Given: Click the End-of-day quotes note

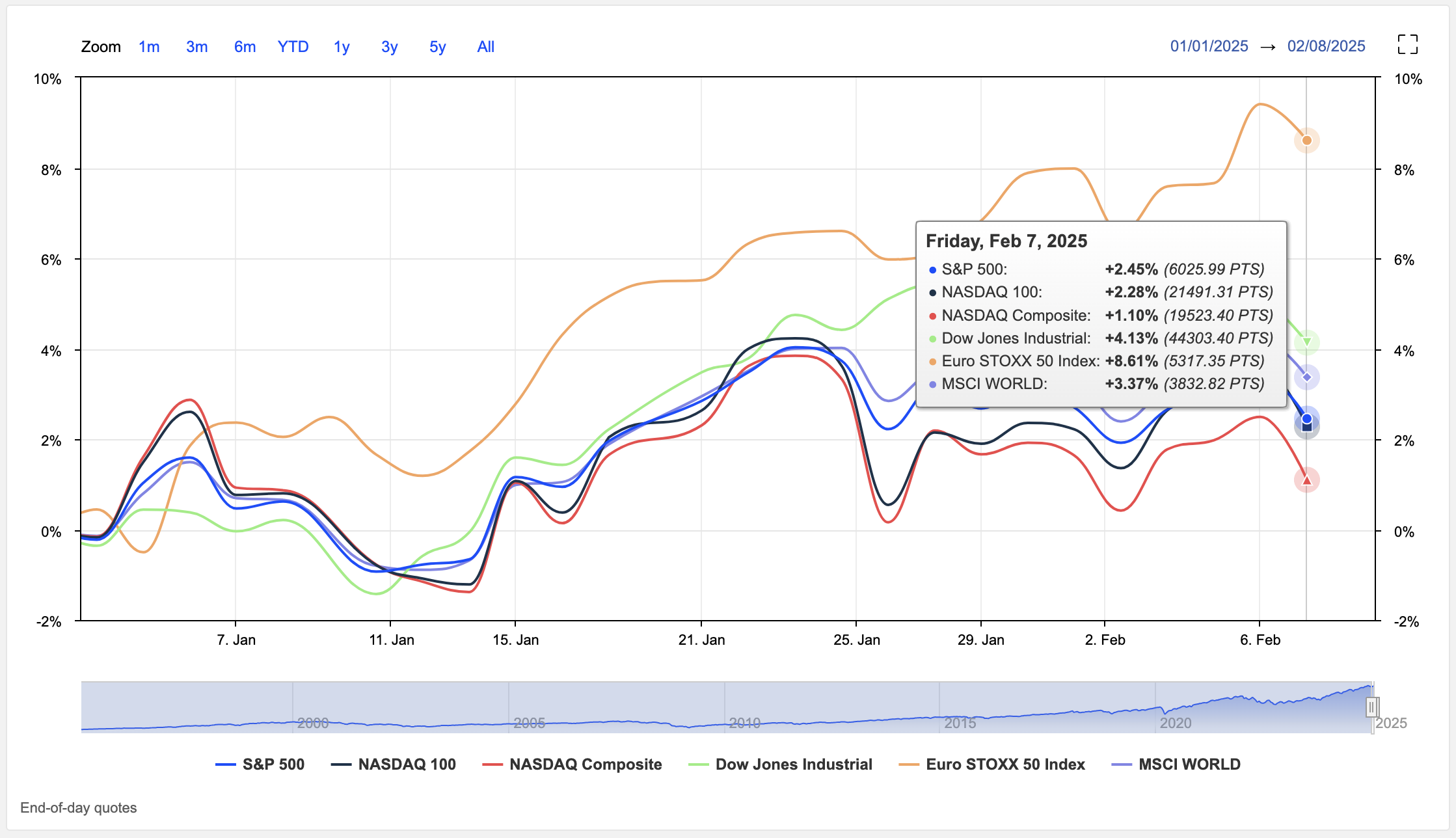Looking at the screenshot, I should tap(79, 807).
